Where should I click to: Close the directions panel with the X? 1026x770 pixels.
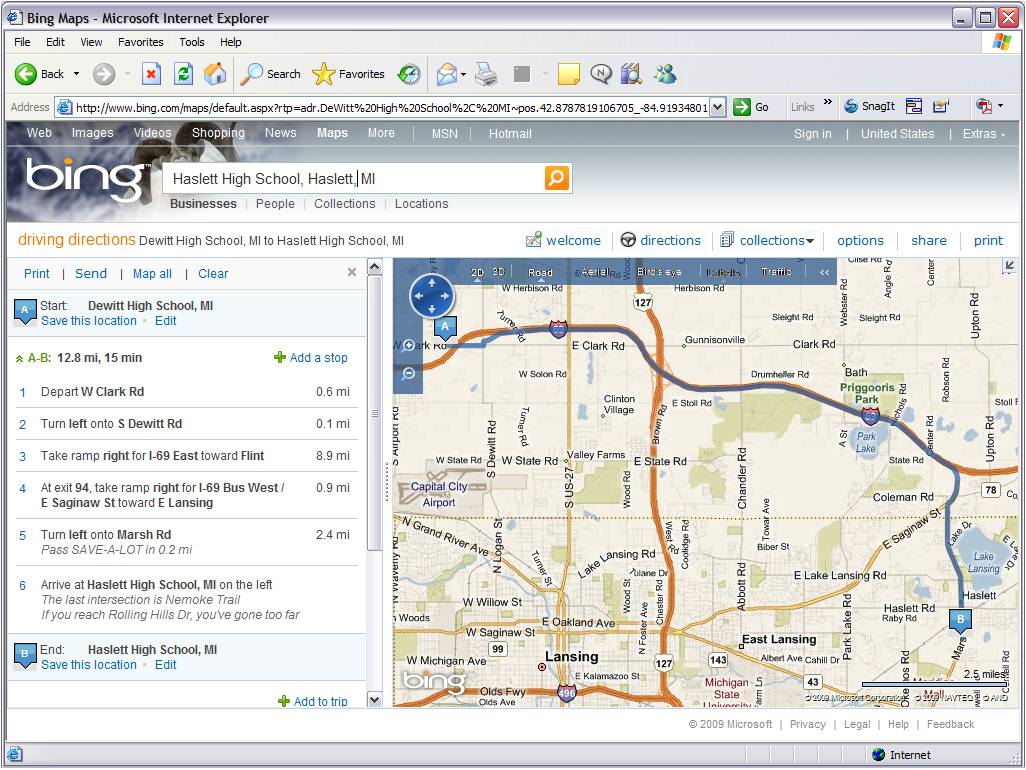pos(352,272)
